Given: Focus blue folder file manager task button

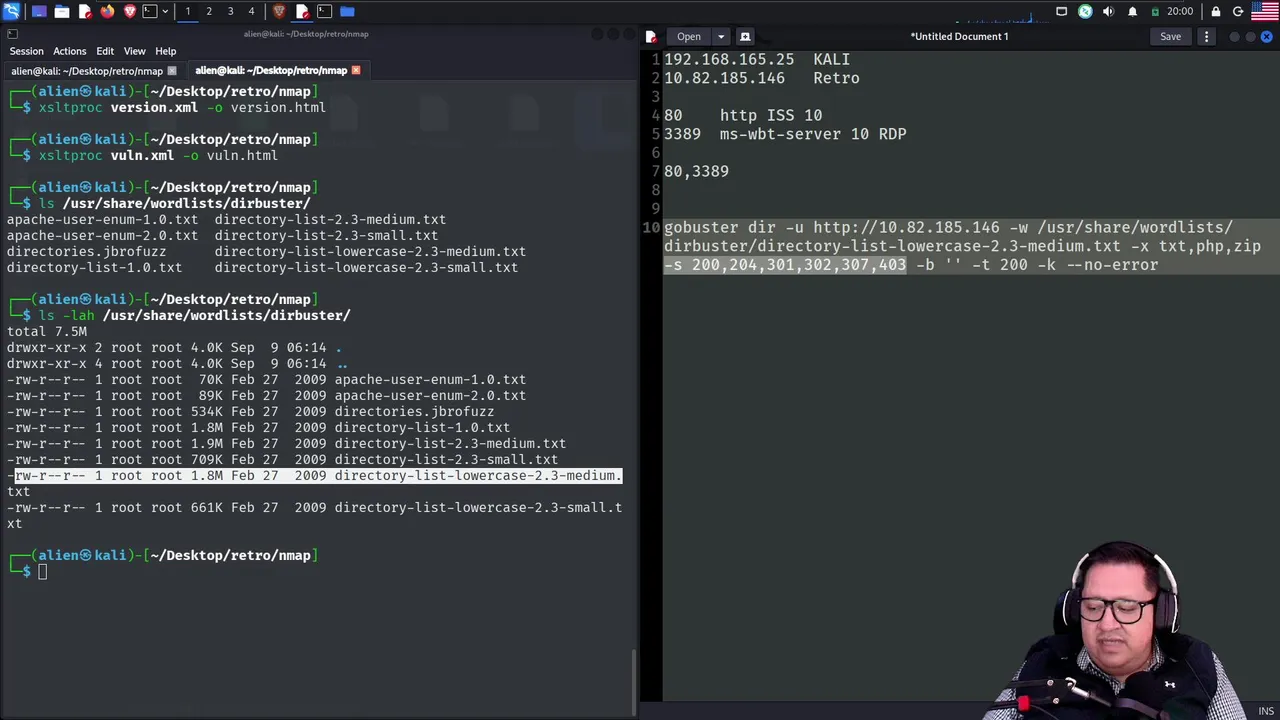Looking at the screenshot, I should click(347, 11).
